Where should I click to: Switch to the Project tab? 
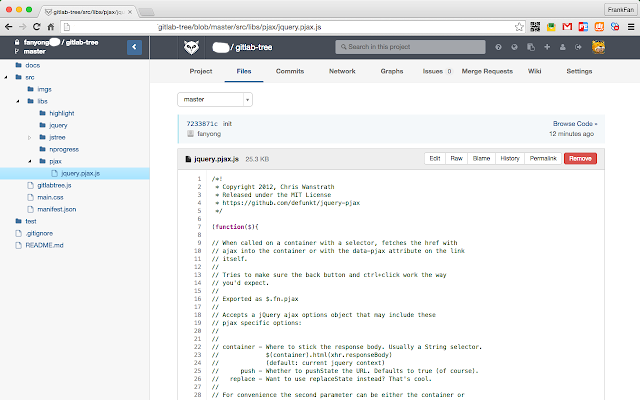point(201,71)
